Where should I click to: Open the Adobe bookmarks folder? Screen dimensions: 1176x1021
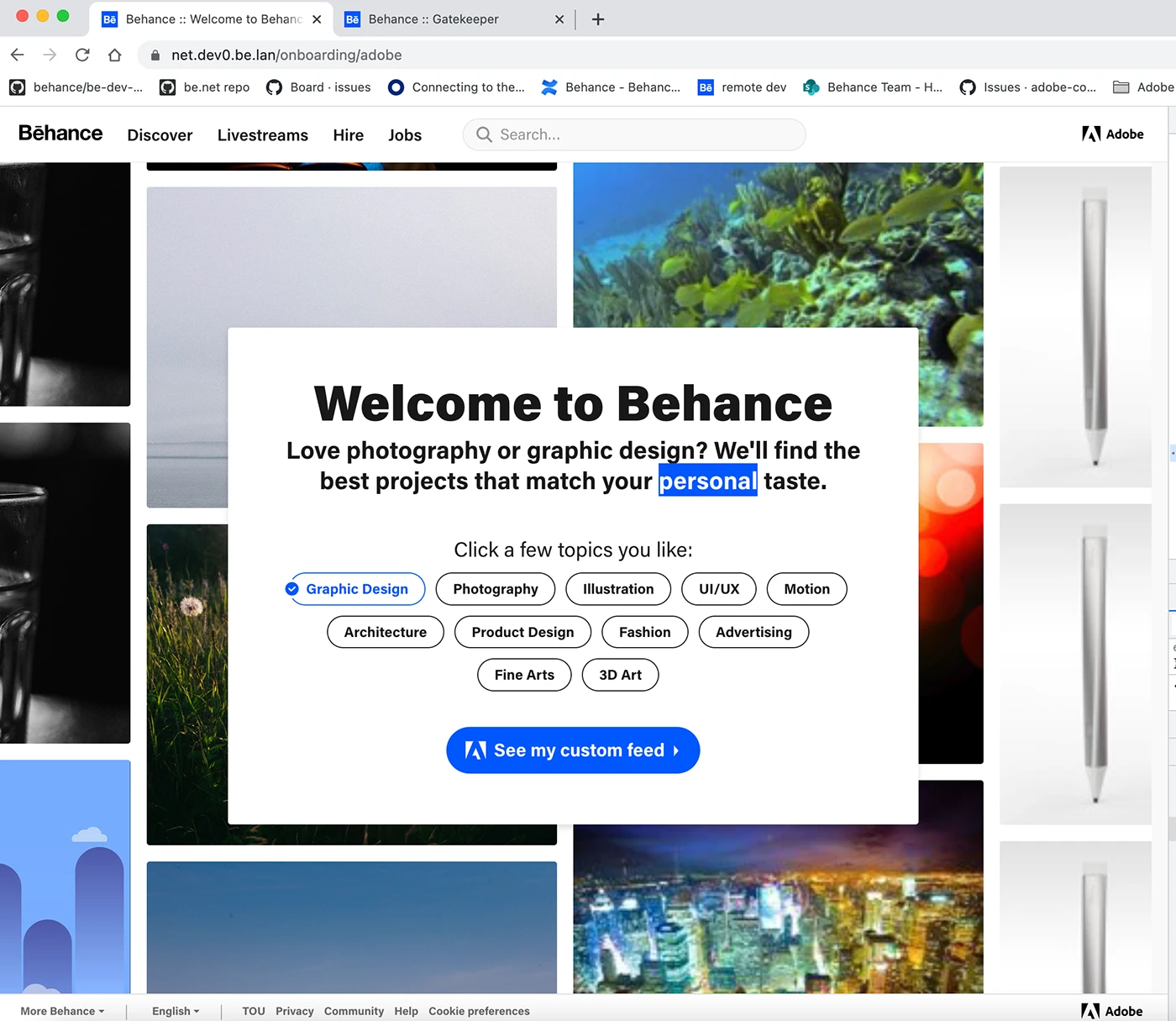1143,87
